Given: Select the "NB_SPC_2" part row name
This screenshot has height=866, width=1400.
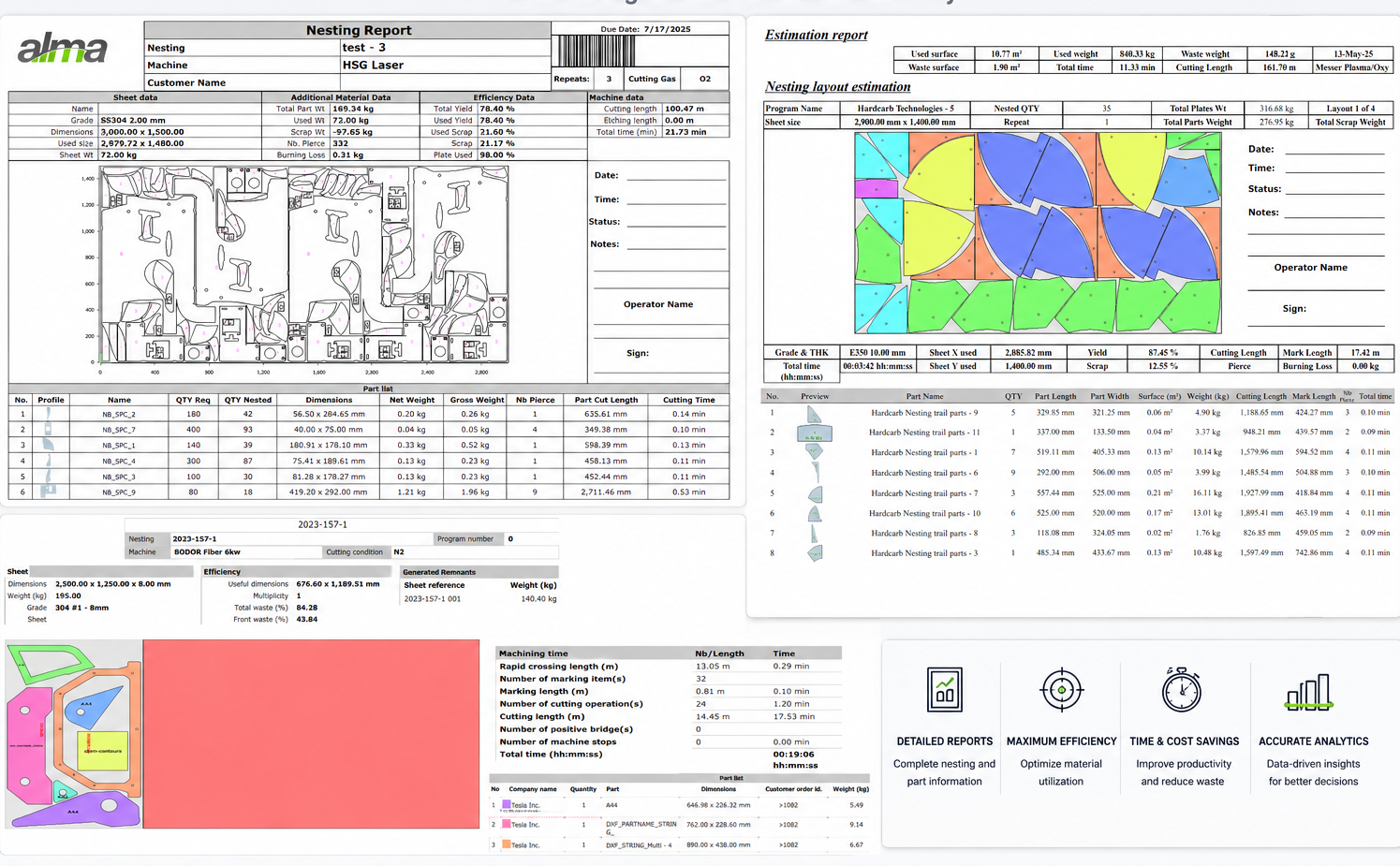Looking at the screenshot, I should pos(119,414).
